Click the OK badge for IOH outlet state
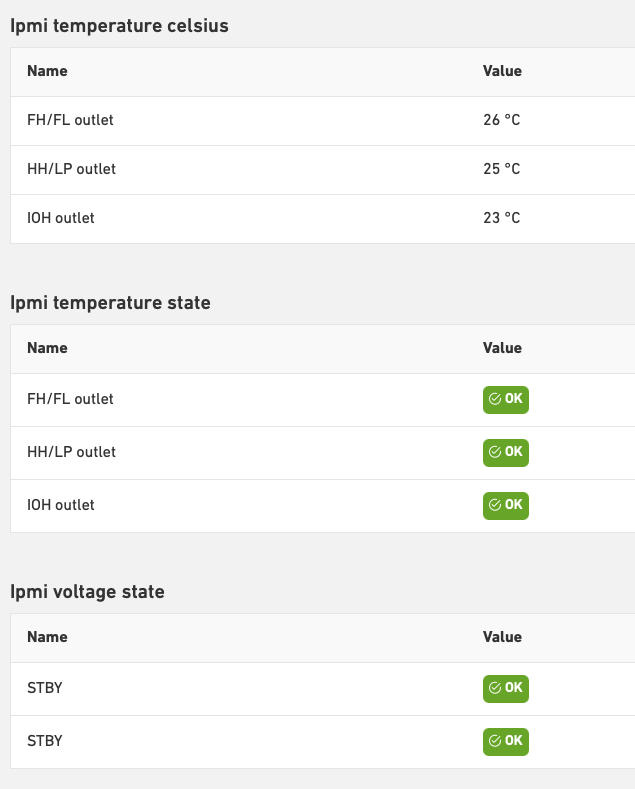 [505, 505]
